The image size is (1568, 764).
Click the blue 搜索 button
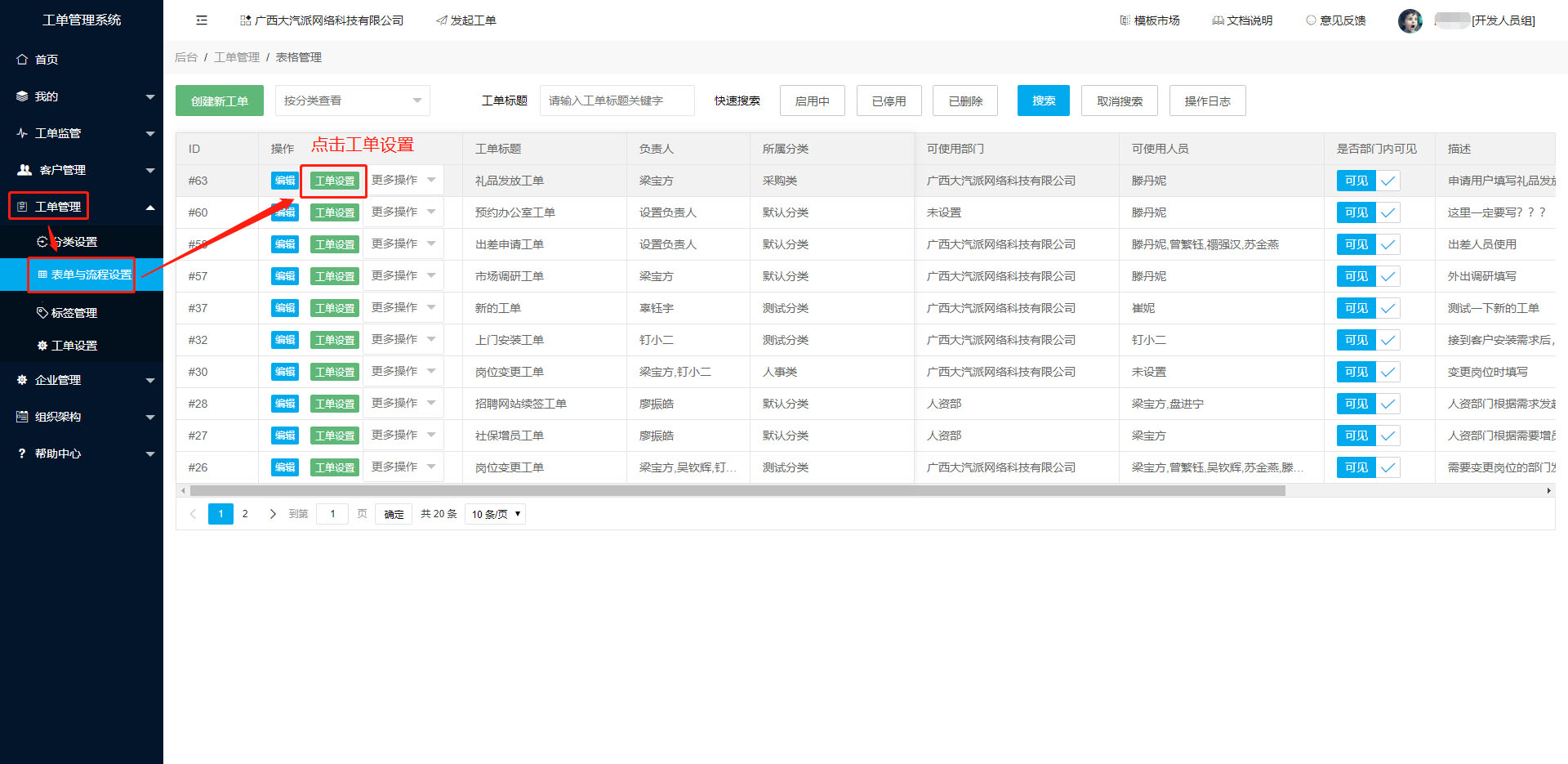(x=1044, y=101)
